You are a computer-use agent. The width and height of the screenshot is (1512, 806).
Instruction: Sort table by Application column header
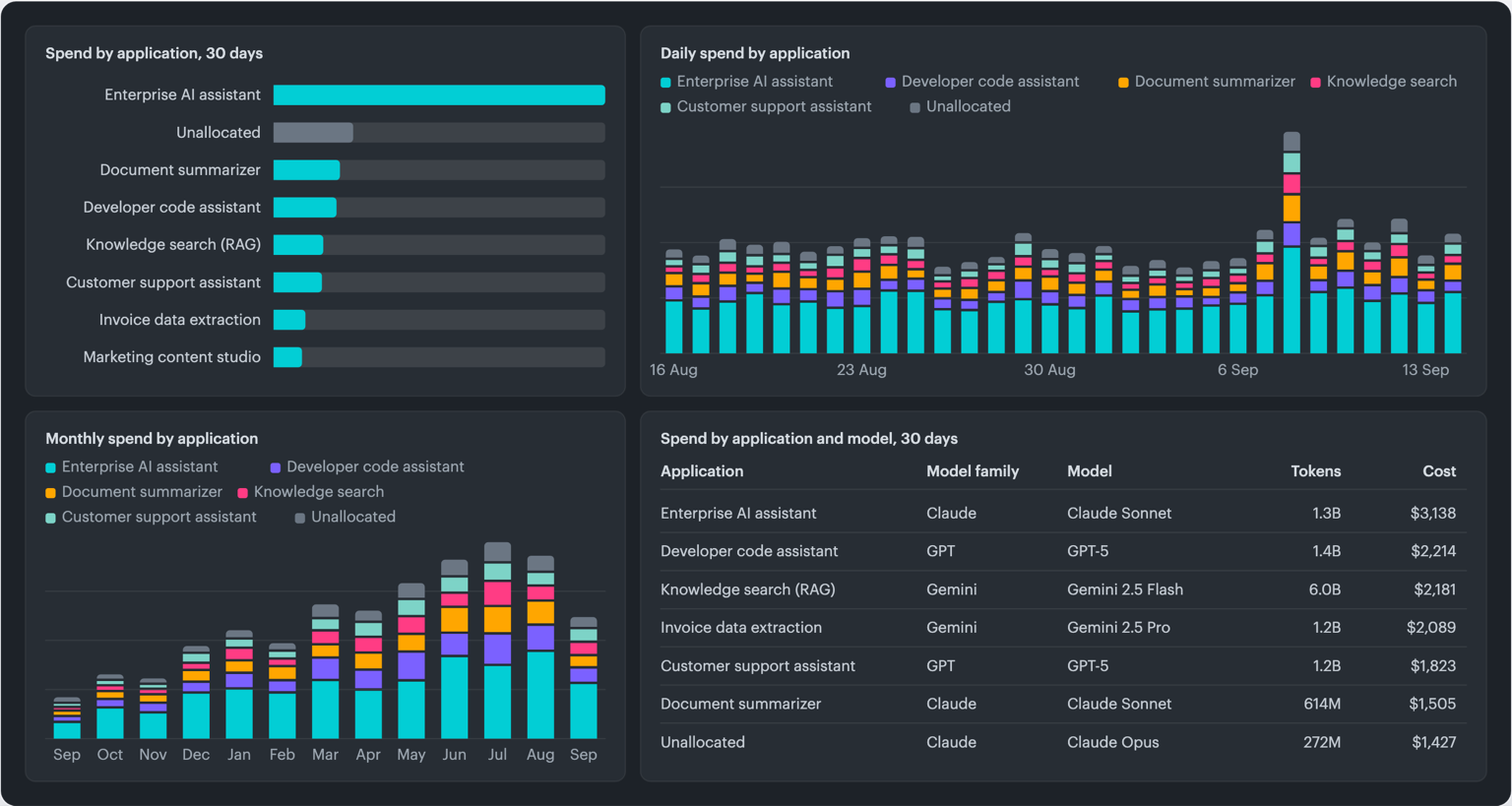(x=702, y=471)
